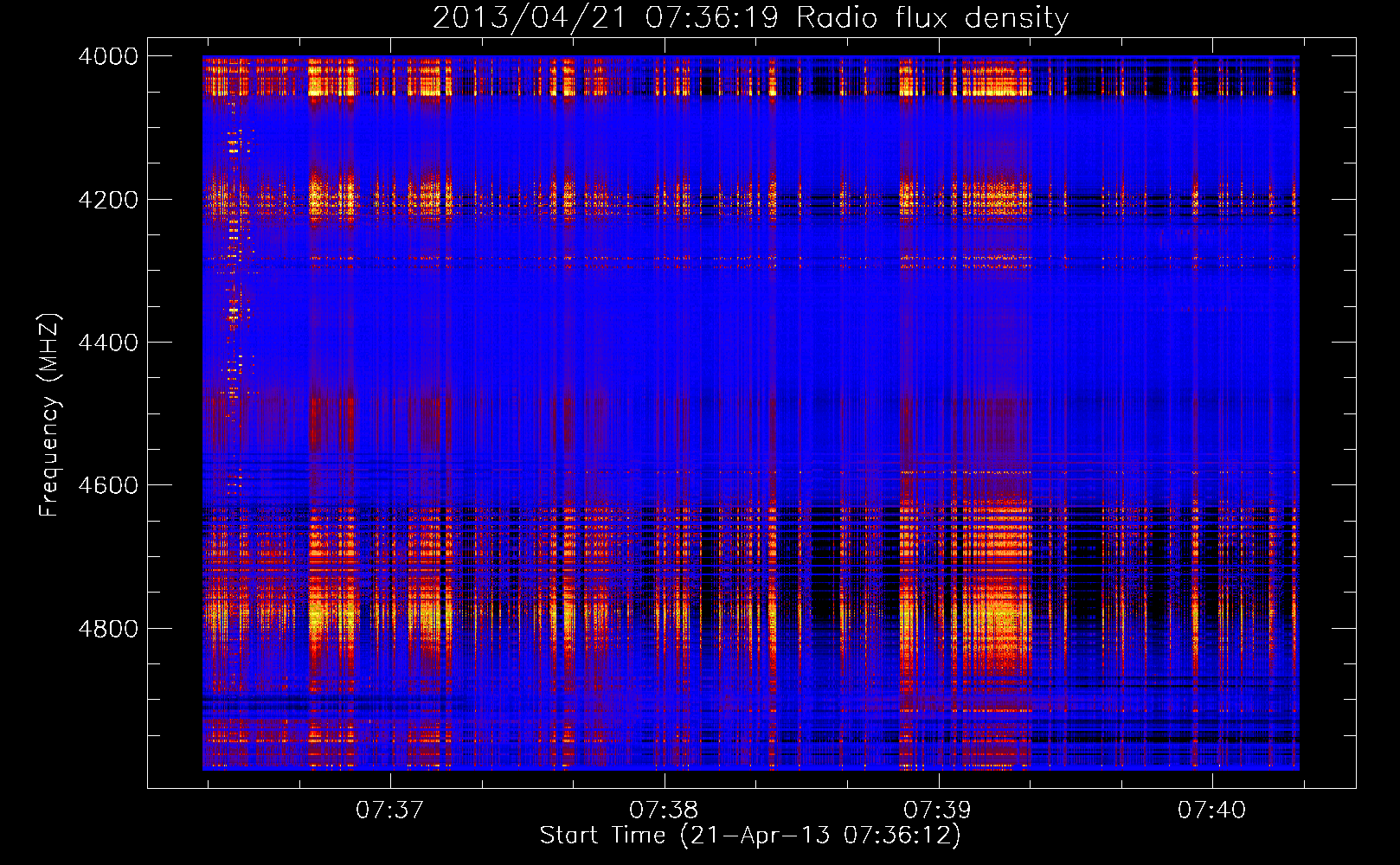Click the 4000 frequency tick label
The width and height of the screenshot is (1400, 865).
click(108, 56)
